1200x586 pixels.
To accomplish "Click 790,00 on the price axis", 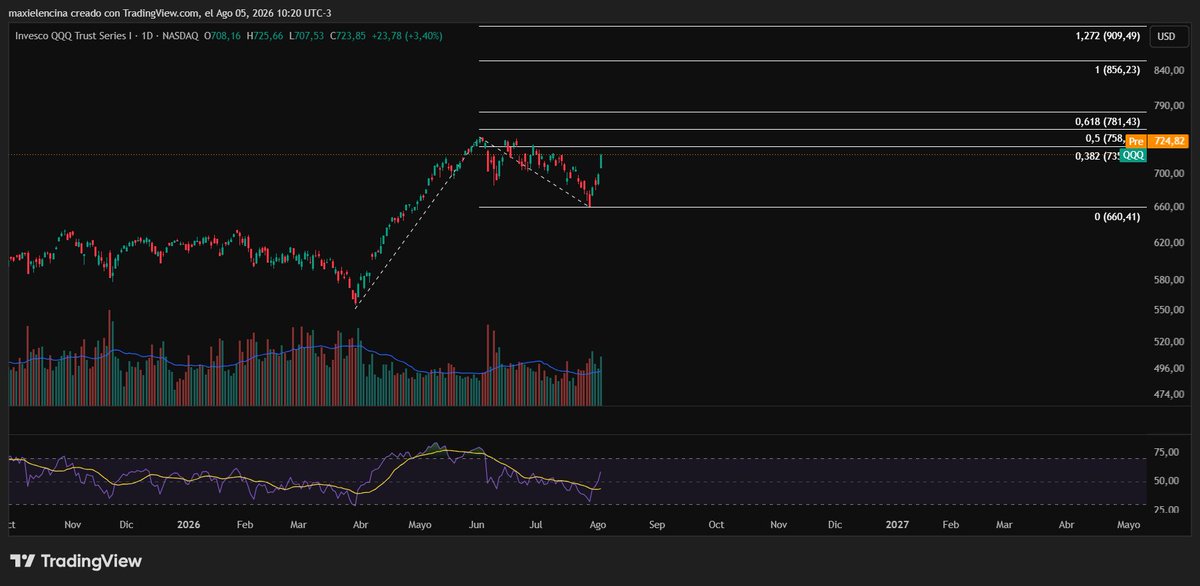I will [1169, 105].
